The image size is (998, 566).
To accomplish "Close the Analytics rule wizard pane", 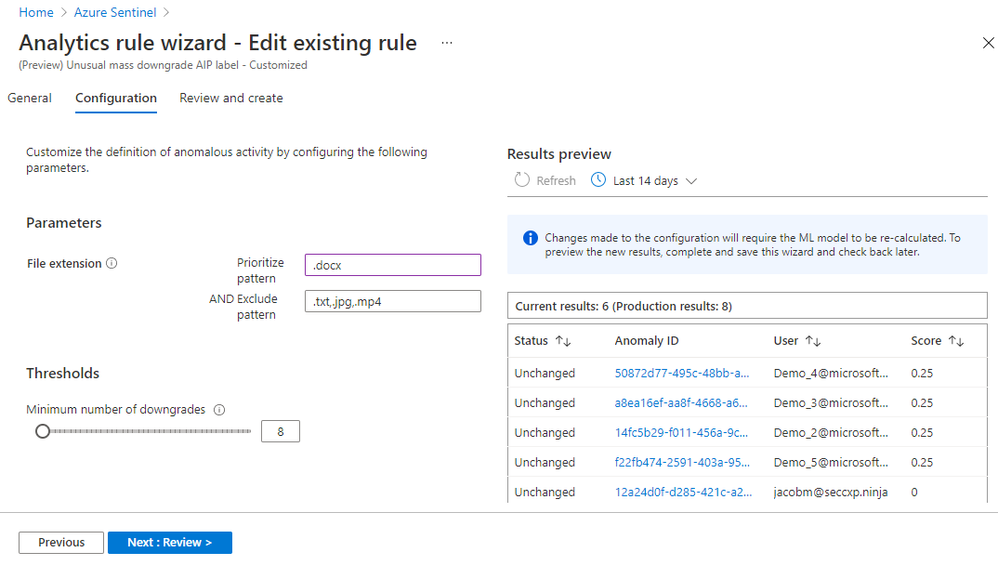I will click(x=988, y=43).
